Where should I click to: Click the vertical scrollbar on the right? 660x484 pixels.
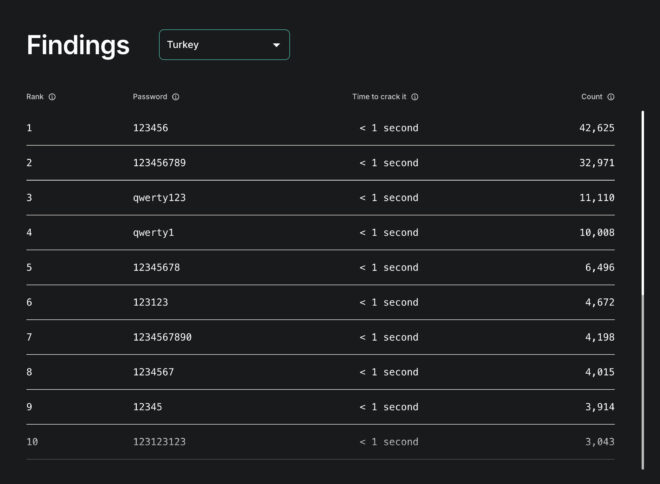pyautogui.click(x=643, y=288)
